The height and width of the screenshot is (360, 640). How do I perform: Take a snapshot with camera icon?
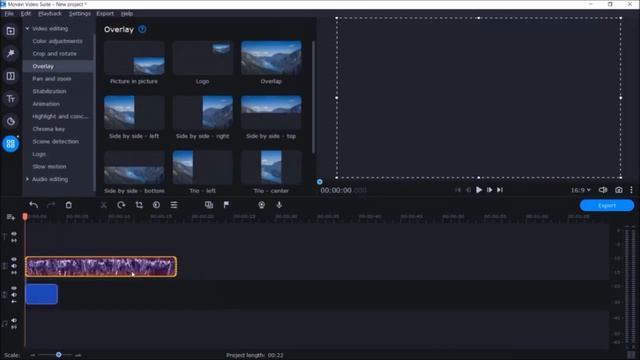coord(619,190)
